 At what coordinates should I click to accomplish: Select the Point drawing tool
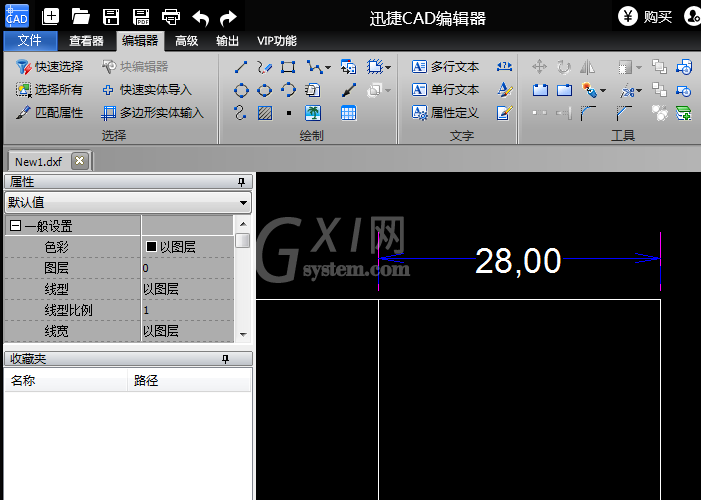[289, 113]
